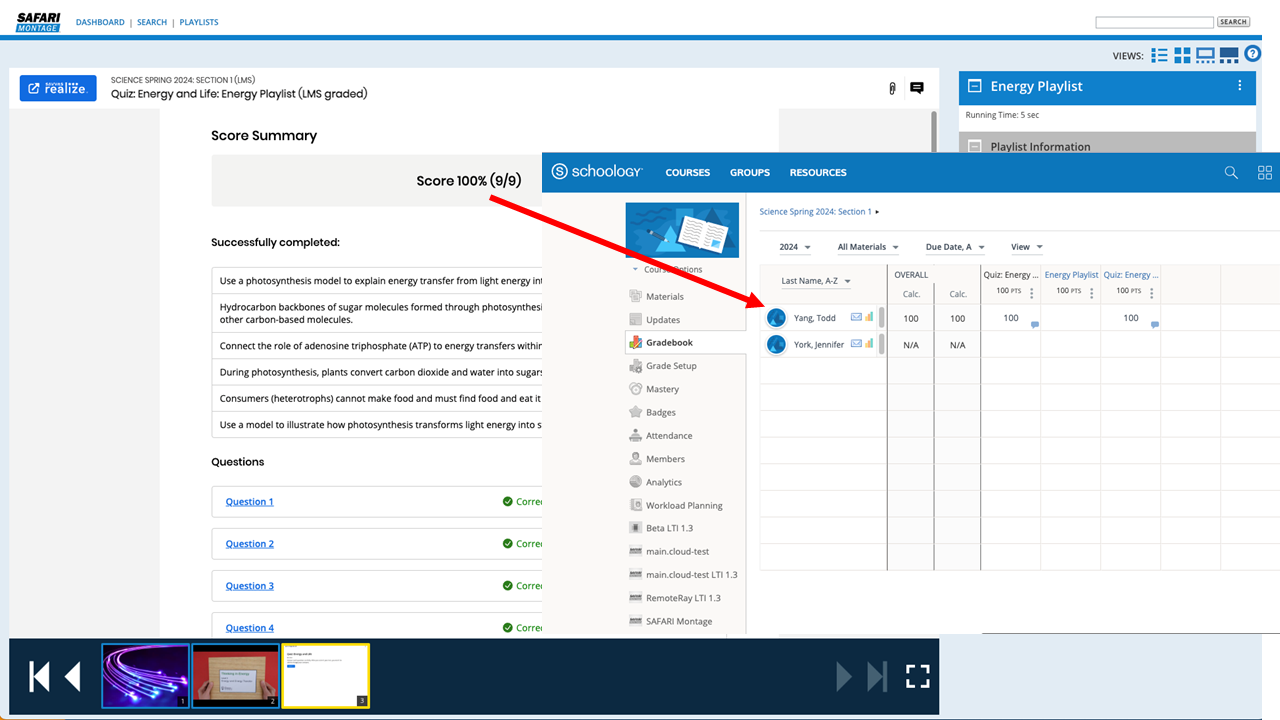Open the Dashboard link
Image resolution: width=1280 pixels, height=720 pixels.
point(100,22)
